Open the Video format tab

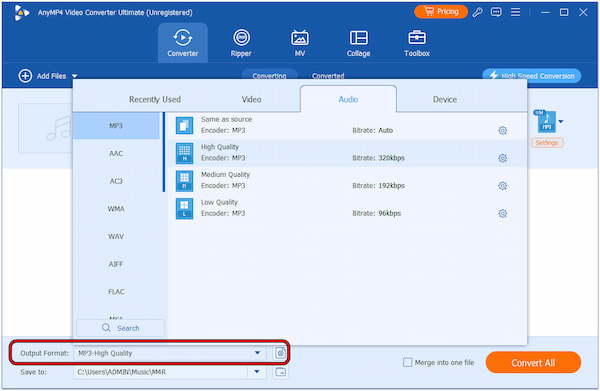coord(251,99)
